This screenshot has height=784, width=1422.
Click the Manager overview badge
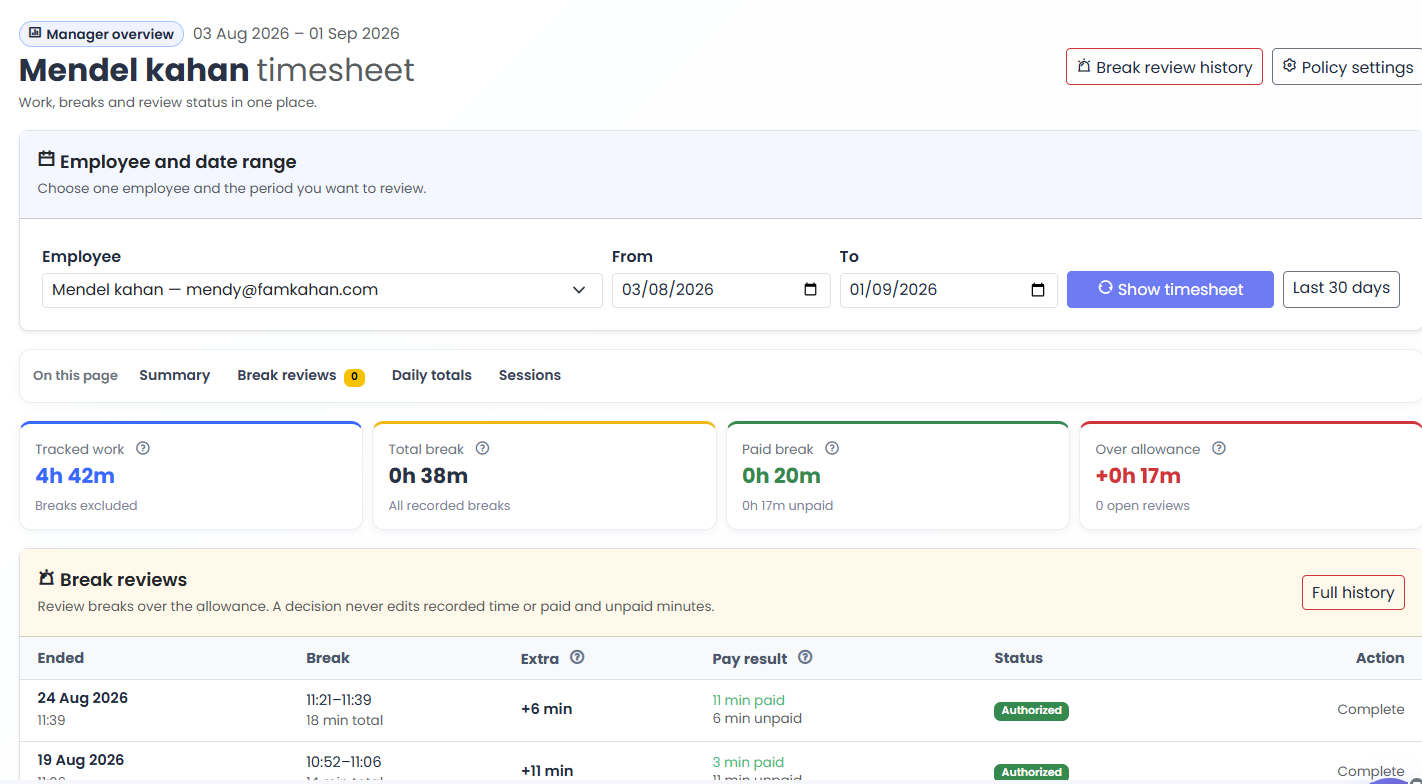click(101, 34)
